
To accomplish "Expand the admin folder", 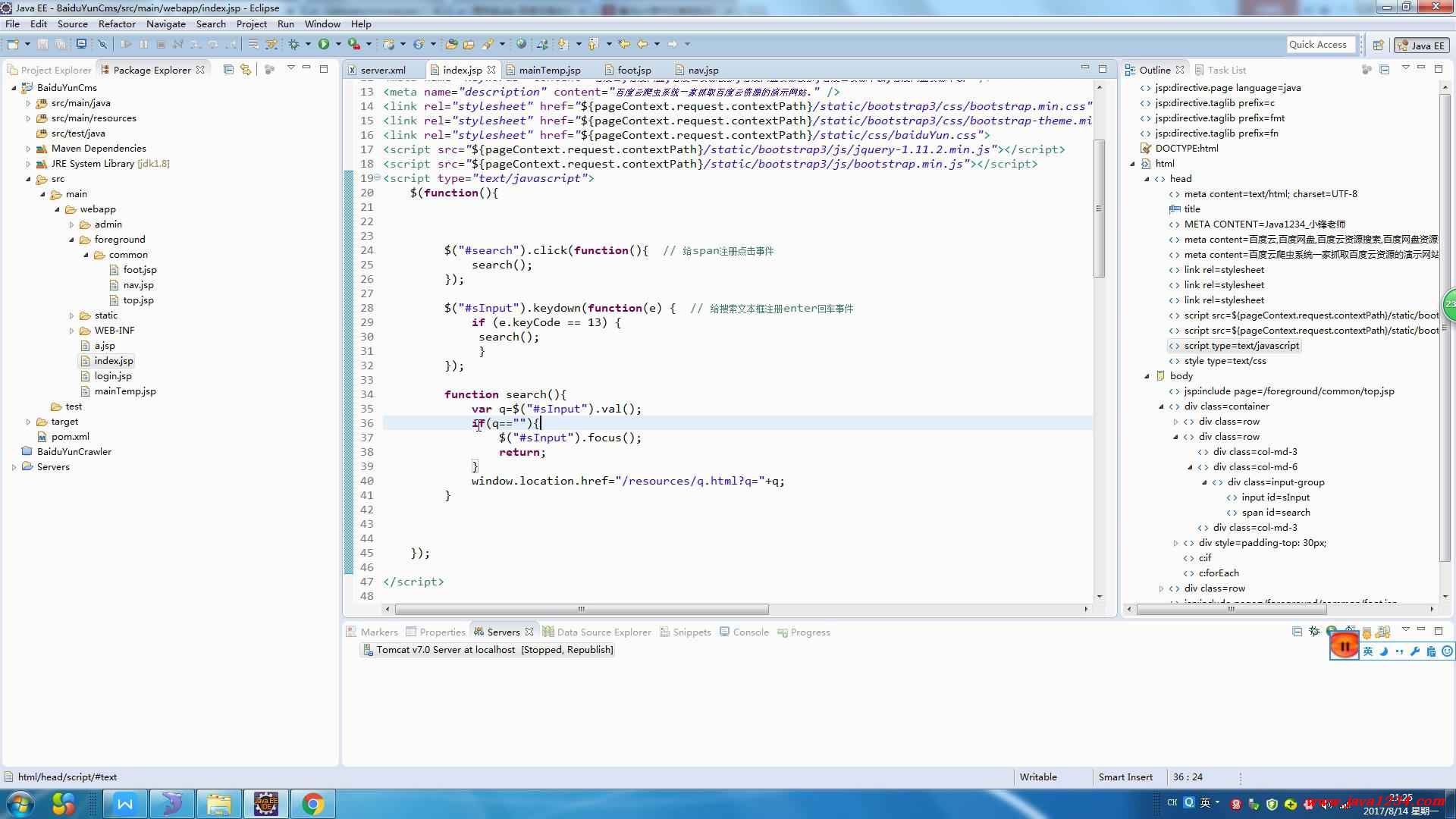I will [71, 224].
